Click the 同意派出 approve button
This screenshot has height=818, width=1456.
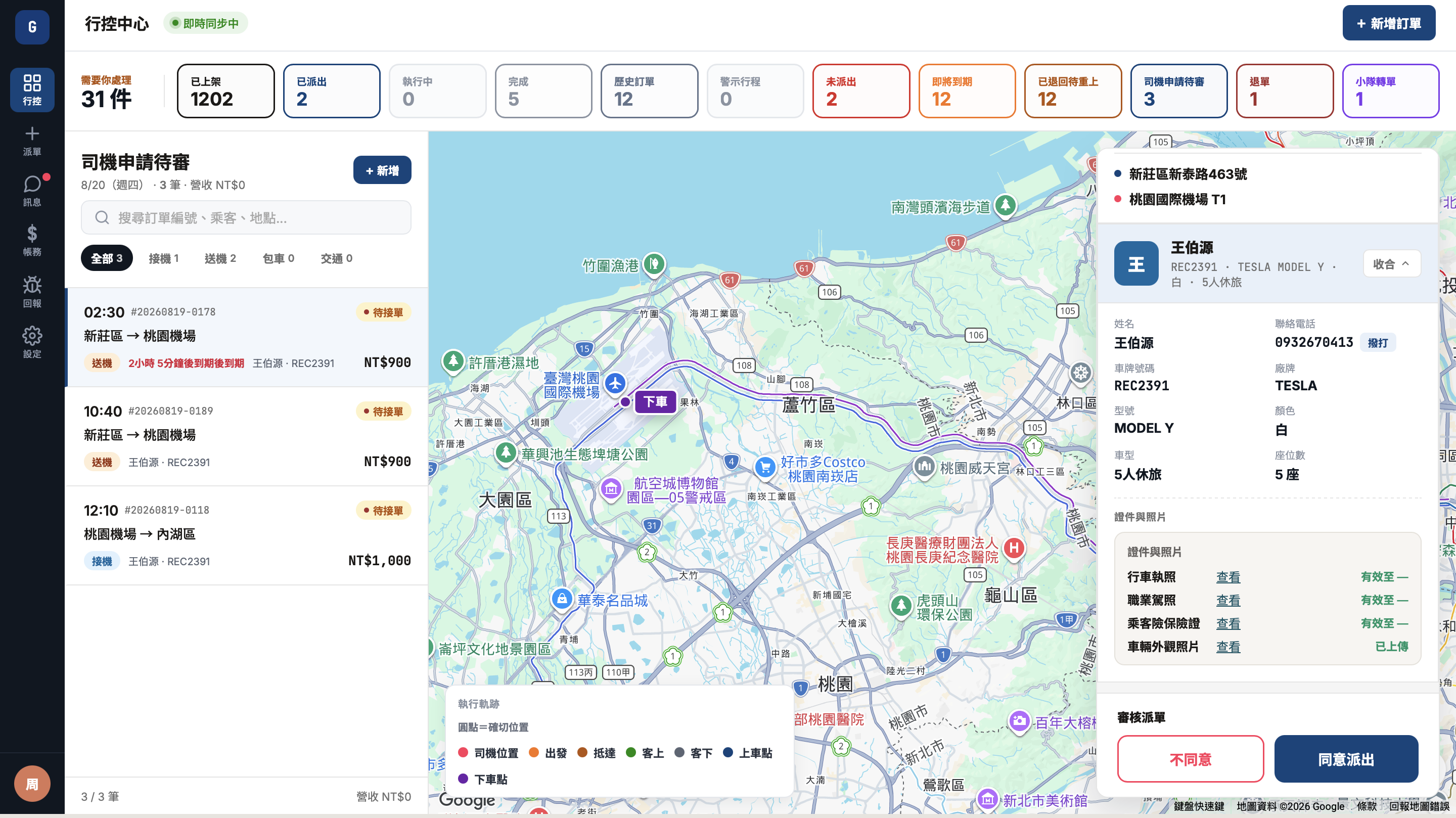[1346, 759]
